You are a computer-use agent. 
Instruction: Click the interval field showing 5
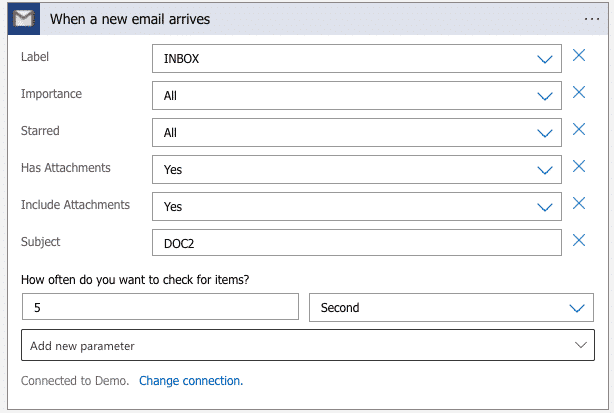tap(160, 308)
